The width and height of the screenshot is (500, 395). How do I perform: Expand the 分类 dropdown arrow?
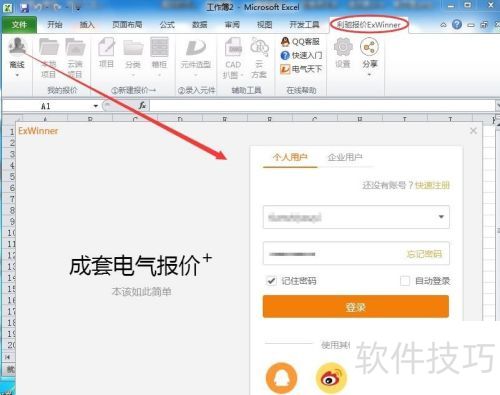[133, 75]
